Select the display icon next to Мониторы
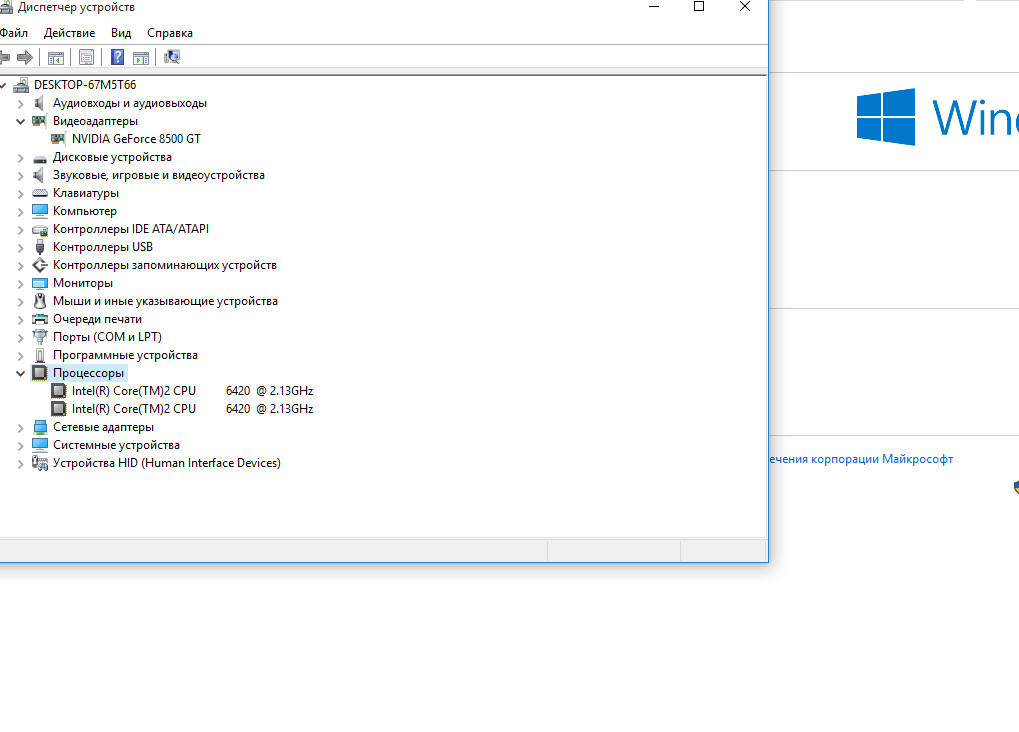Screen dimensions: 1019x732 (x=40, y=283)
